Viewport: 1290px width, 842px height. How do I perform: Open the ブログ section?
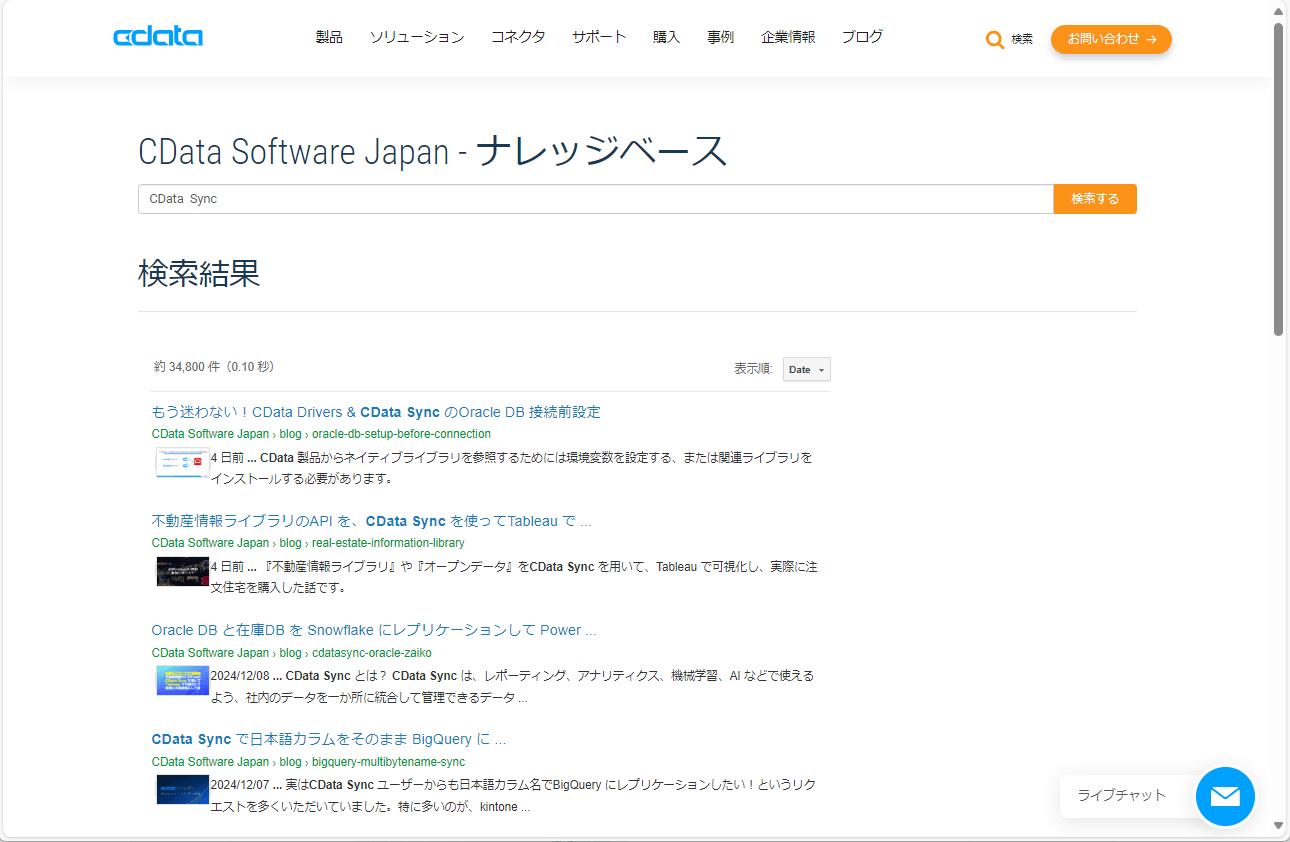pyautogui.click(x=862, y=37)
